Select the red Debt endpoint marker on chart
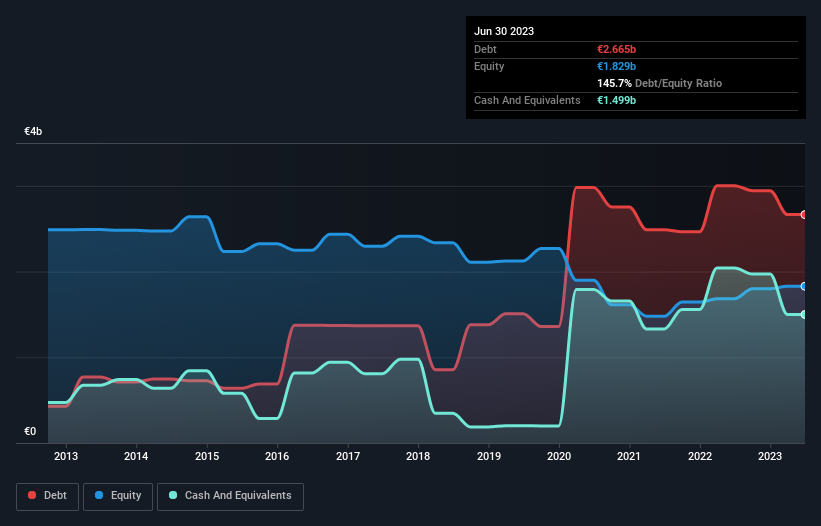This screenshot has width=821, height=526. coord(804,215)
